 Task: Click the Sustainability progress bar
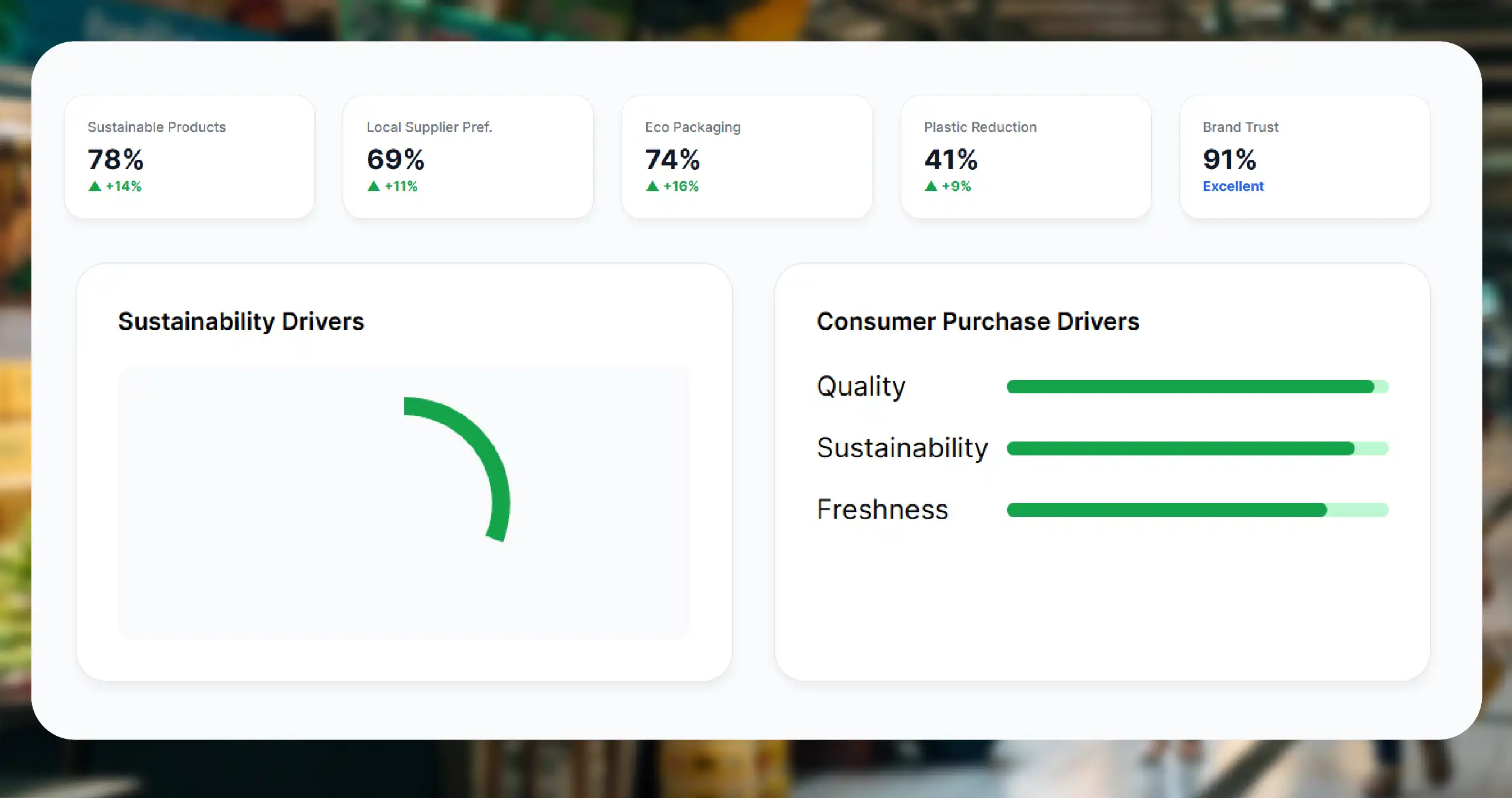[x=1198, y=448]
